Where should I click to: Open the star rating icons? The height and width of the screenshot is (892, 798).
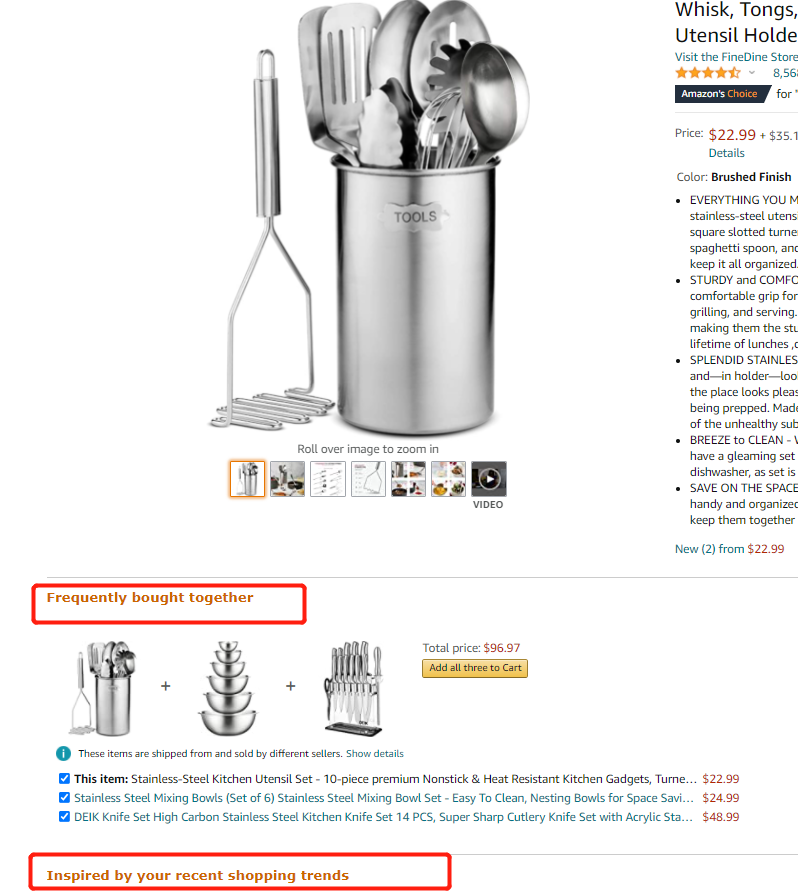[x=708, y=73]
